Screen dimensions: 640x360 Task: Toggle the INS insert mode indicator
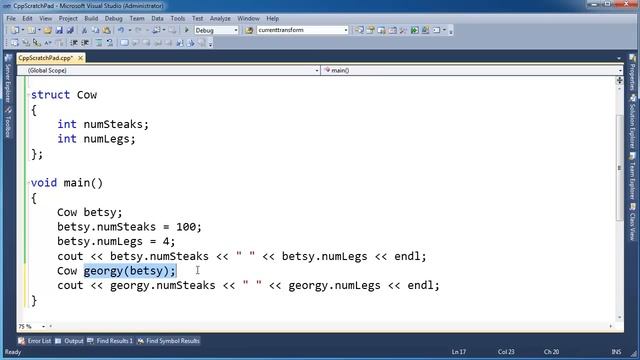point(616,352)
